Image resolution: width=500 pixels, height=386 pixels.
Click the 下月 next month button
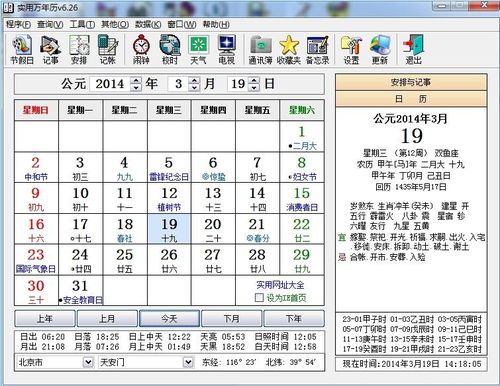coord(232,319)
